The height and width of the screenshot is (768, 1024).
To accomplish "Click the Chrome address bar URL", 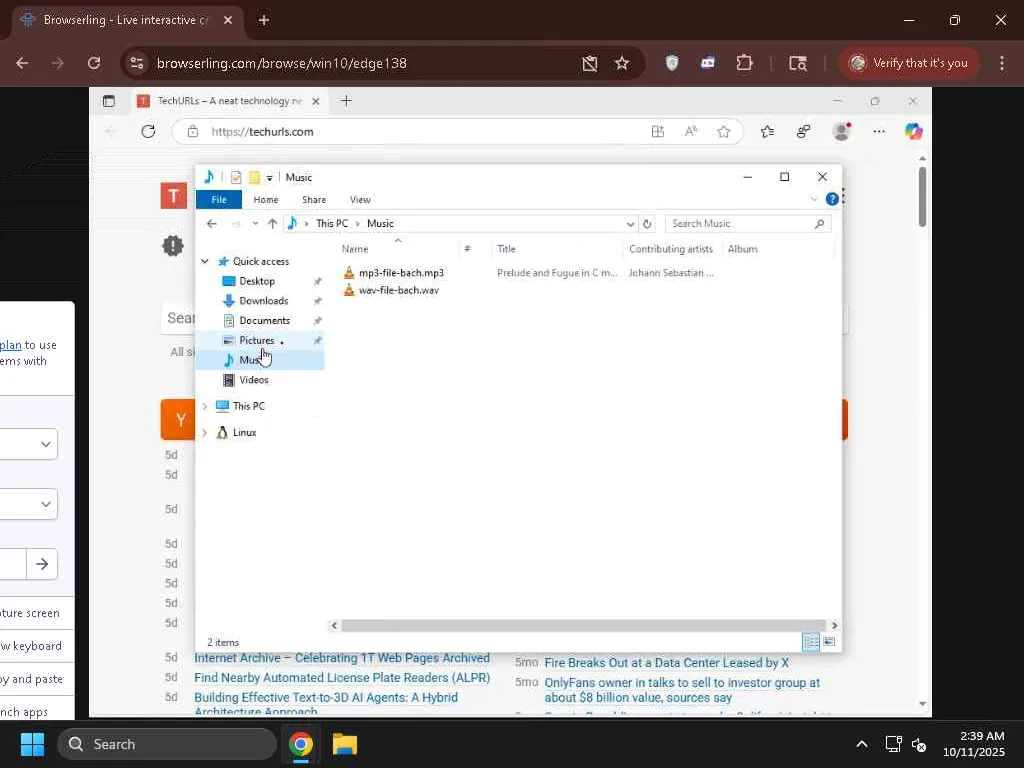I will tap(281, 63).
